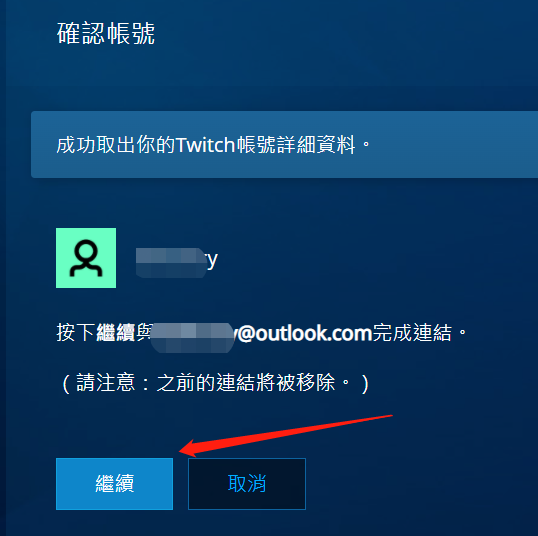Click the word Twitch in the banner

pyautogui.click(x=205, y=144)
